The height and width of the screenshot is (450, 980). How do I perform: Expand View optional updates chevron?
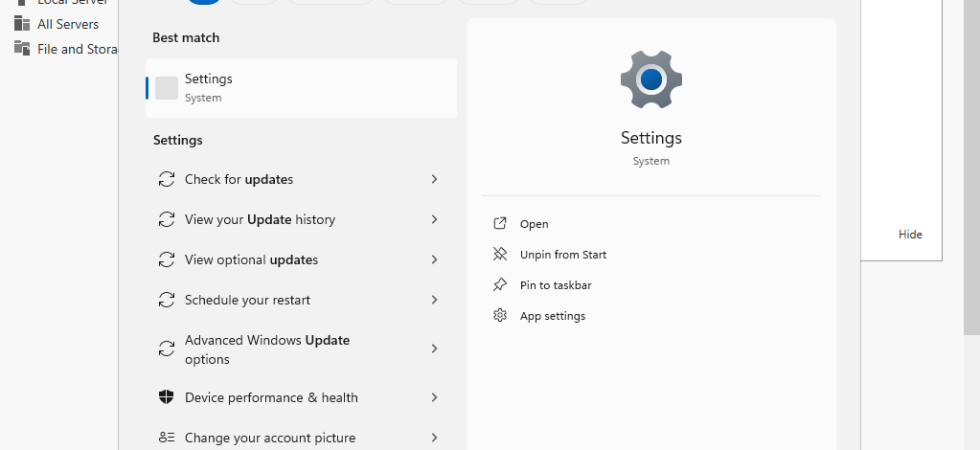click(x=434, y=259)
